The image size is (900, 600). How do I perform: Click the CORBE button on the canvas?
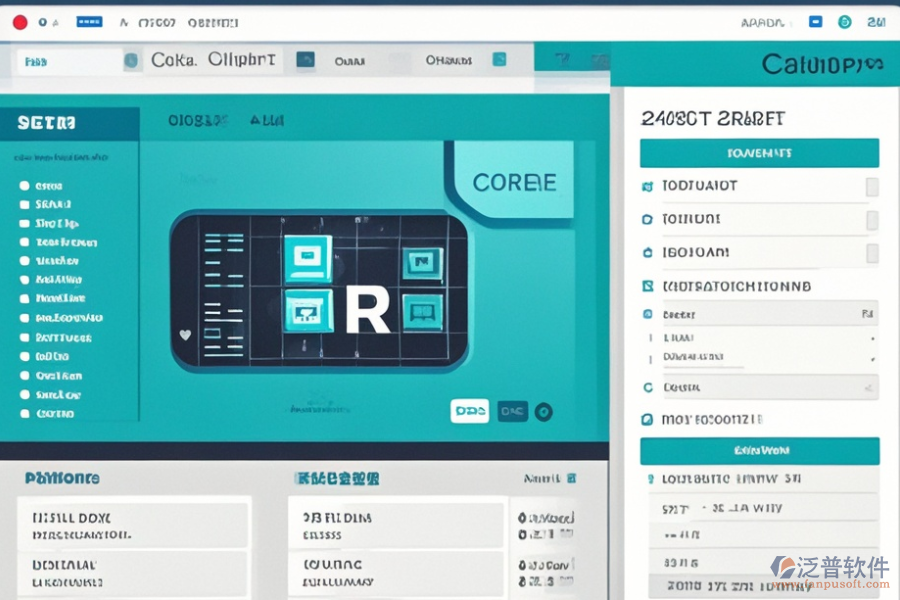(514, 183)
